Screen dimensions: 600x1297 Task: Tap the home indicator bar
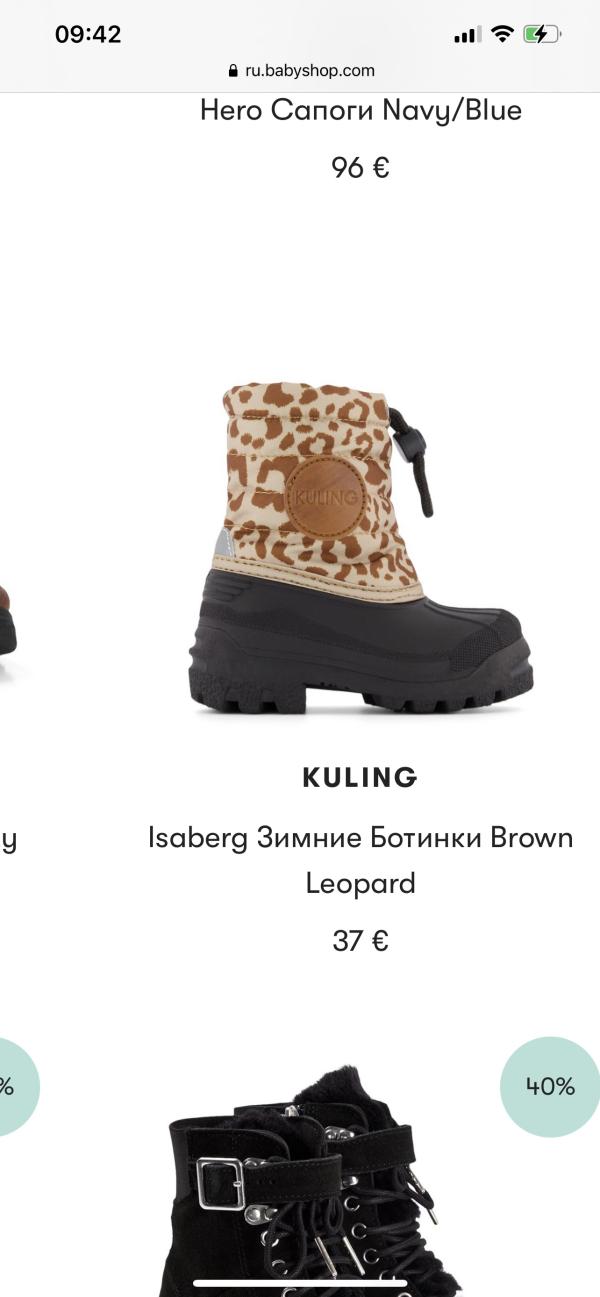click(x=300, y=1283)
